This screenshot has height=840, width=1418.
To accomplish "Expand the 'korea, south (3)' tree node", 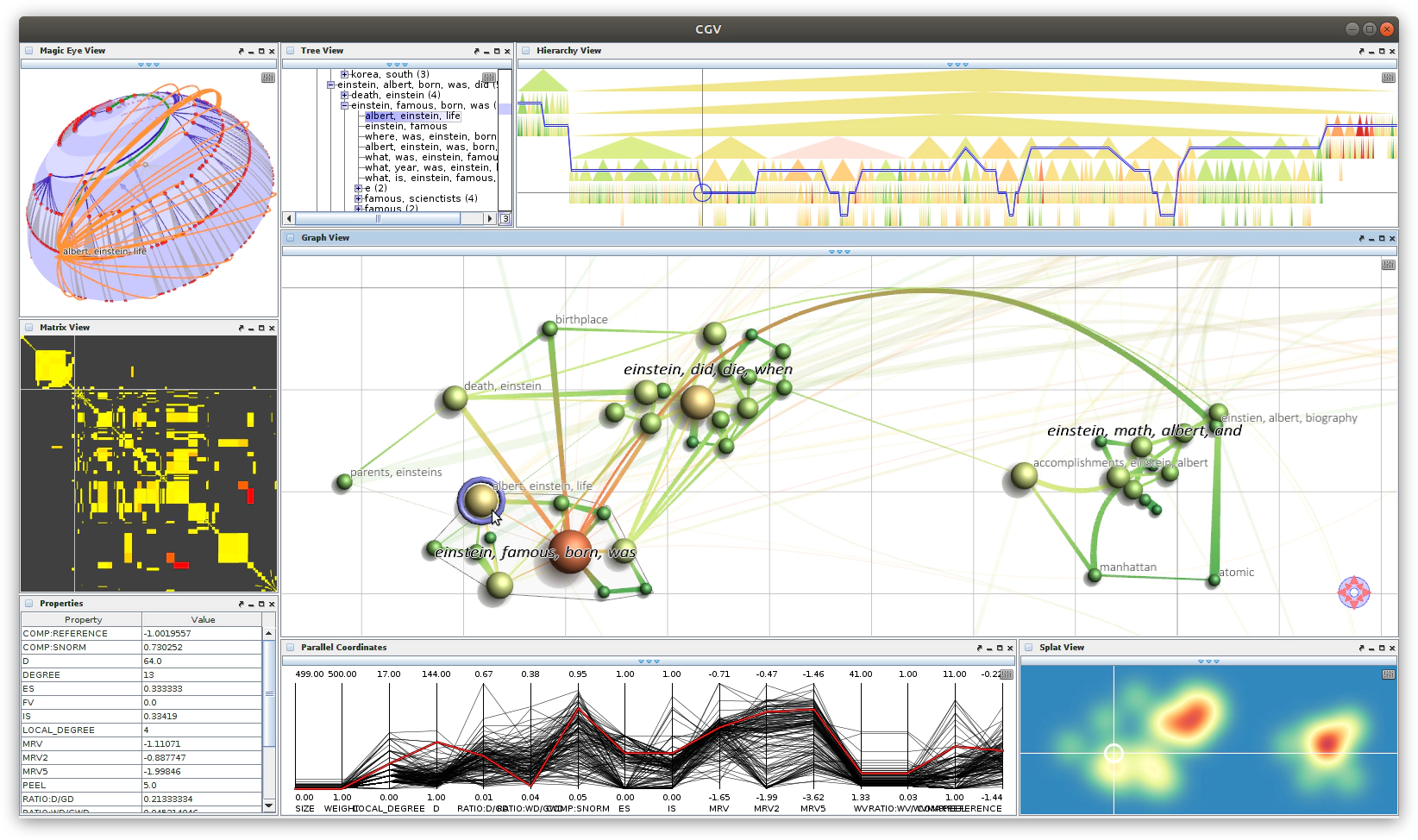I will click(344, 74).
